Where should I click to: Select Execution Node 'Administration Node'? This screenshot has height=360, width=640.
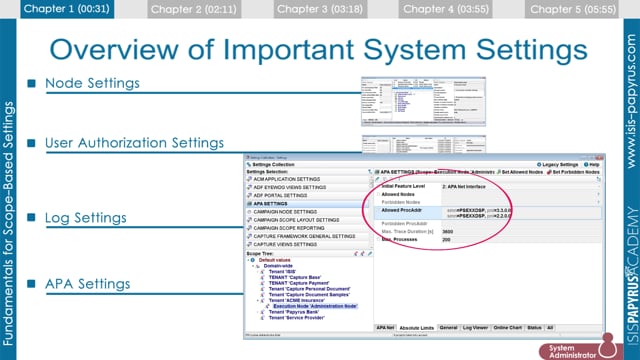(315, 306)
